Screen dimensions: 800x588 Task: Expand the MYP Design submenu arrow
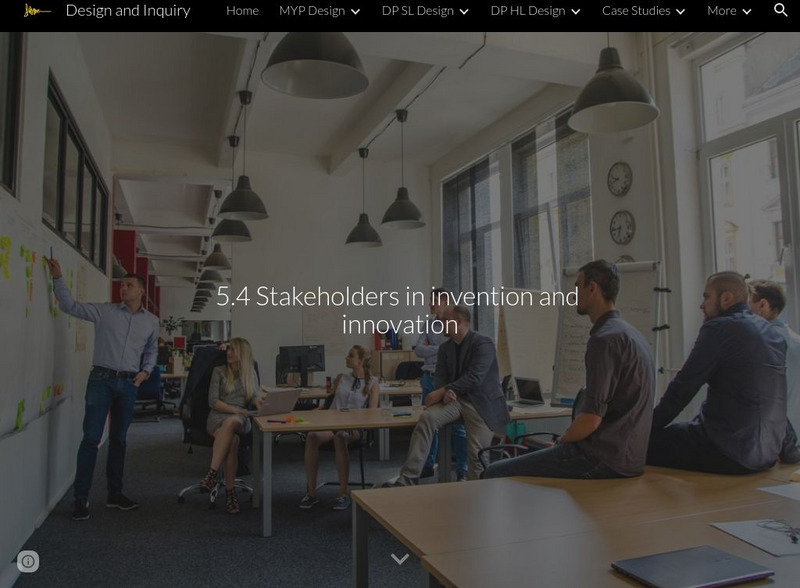tap(356, 11)
